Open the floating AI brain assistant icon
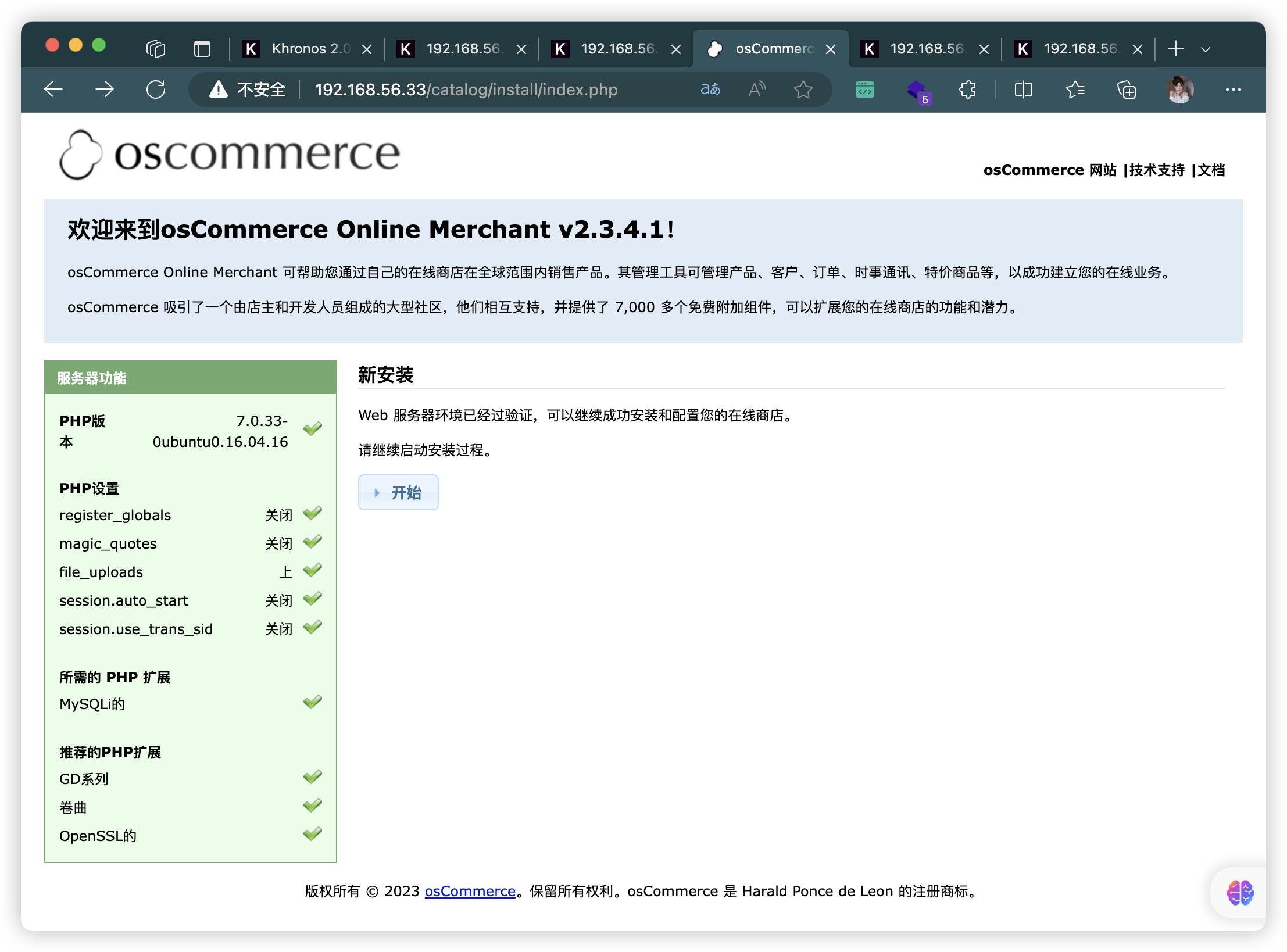Screen dimensions: 1287x952 point(1240,893)
